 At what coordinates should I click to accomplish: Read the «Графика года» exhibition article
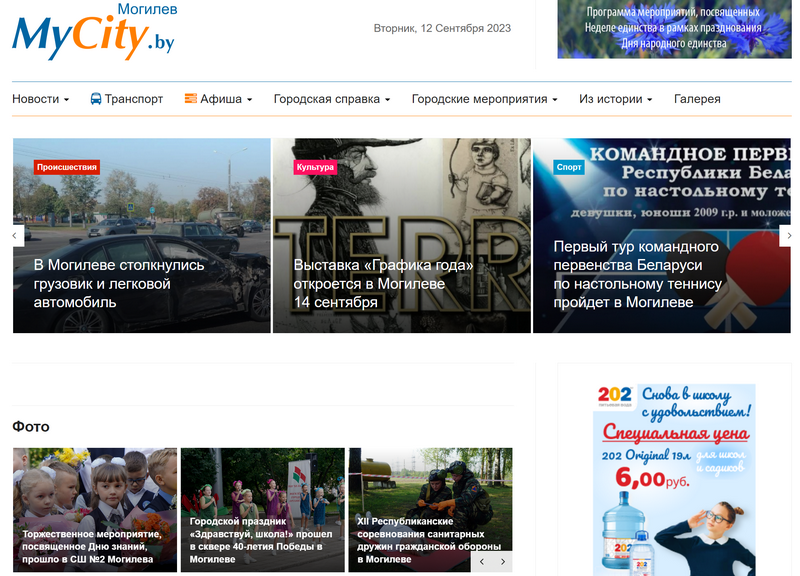pyautogui.click(x=383, y=283)
